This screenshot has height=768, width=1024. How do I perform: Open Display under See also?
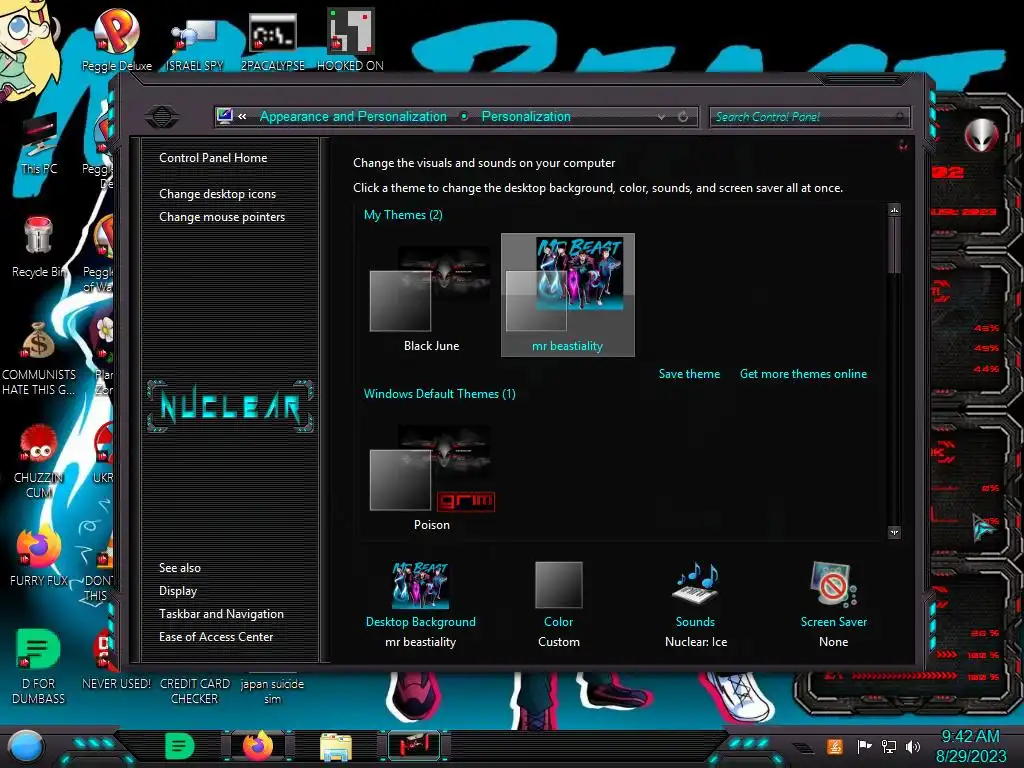tap(178, 591)
